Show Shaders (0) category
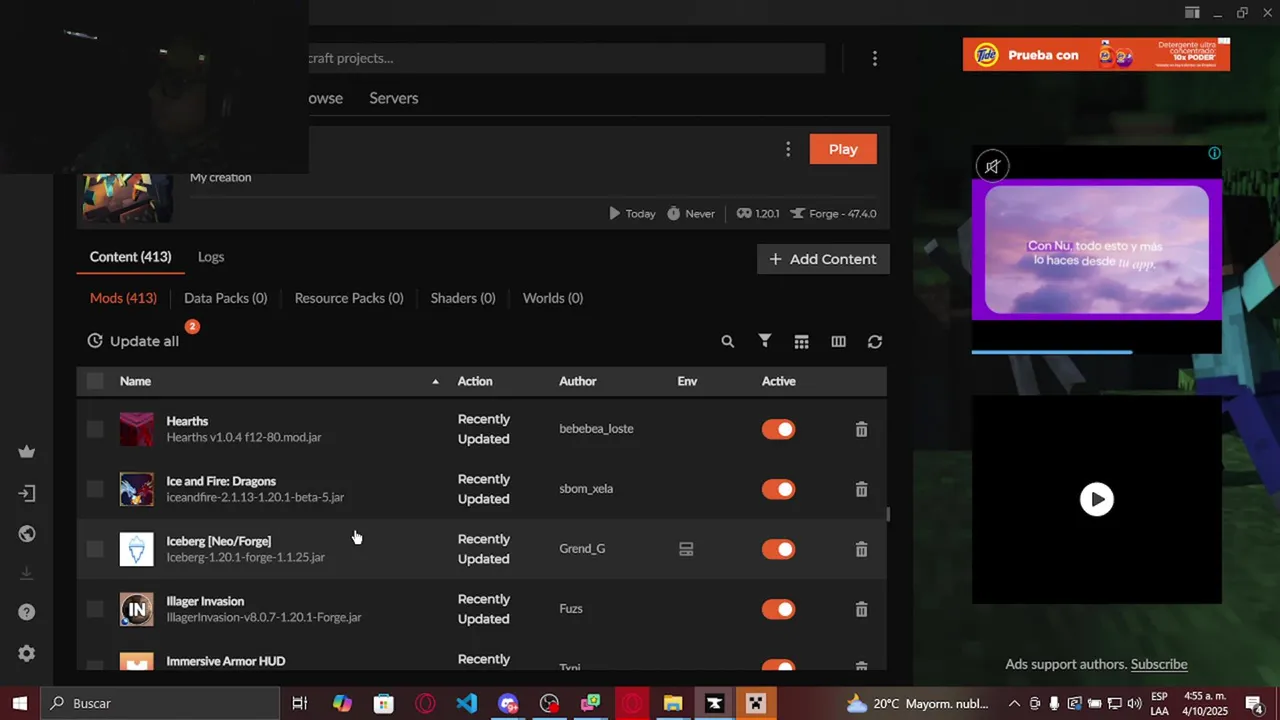The width and height of the screenshot is (1280, 720). coord(463,298)
